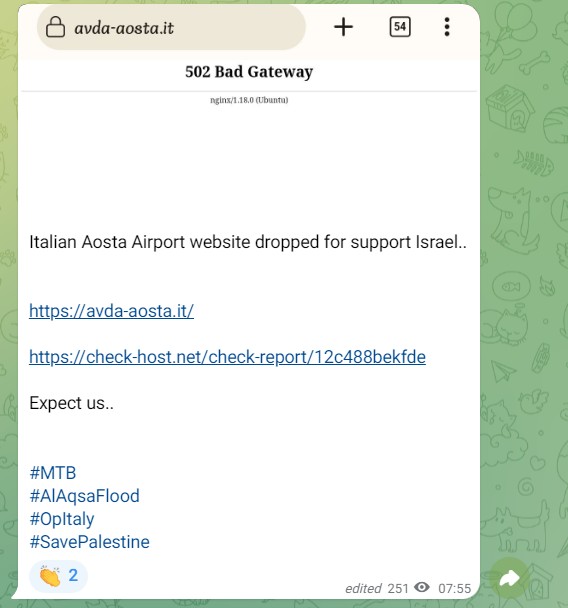Open the https://avda-aosta.it/ link
This screenshot has height=608, width=568.
[112, 311]
